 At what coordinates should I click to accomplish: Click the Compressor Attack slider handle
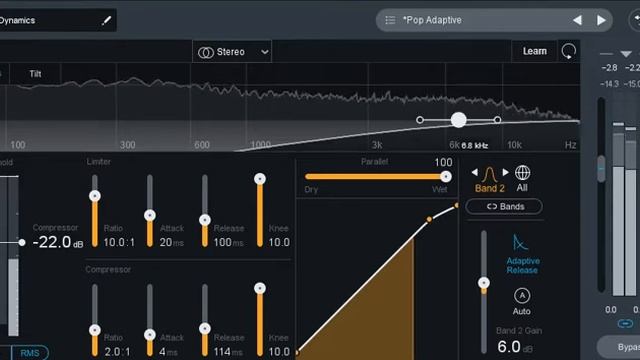click(x=150, y=335)
